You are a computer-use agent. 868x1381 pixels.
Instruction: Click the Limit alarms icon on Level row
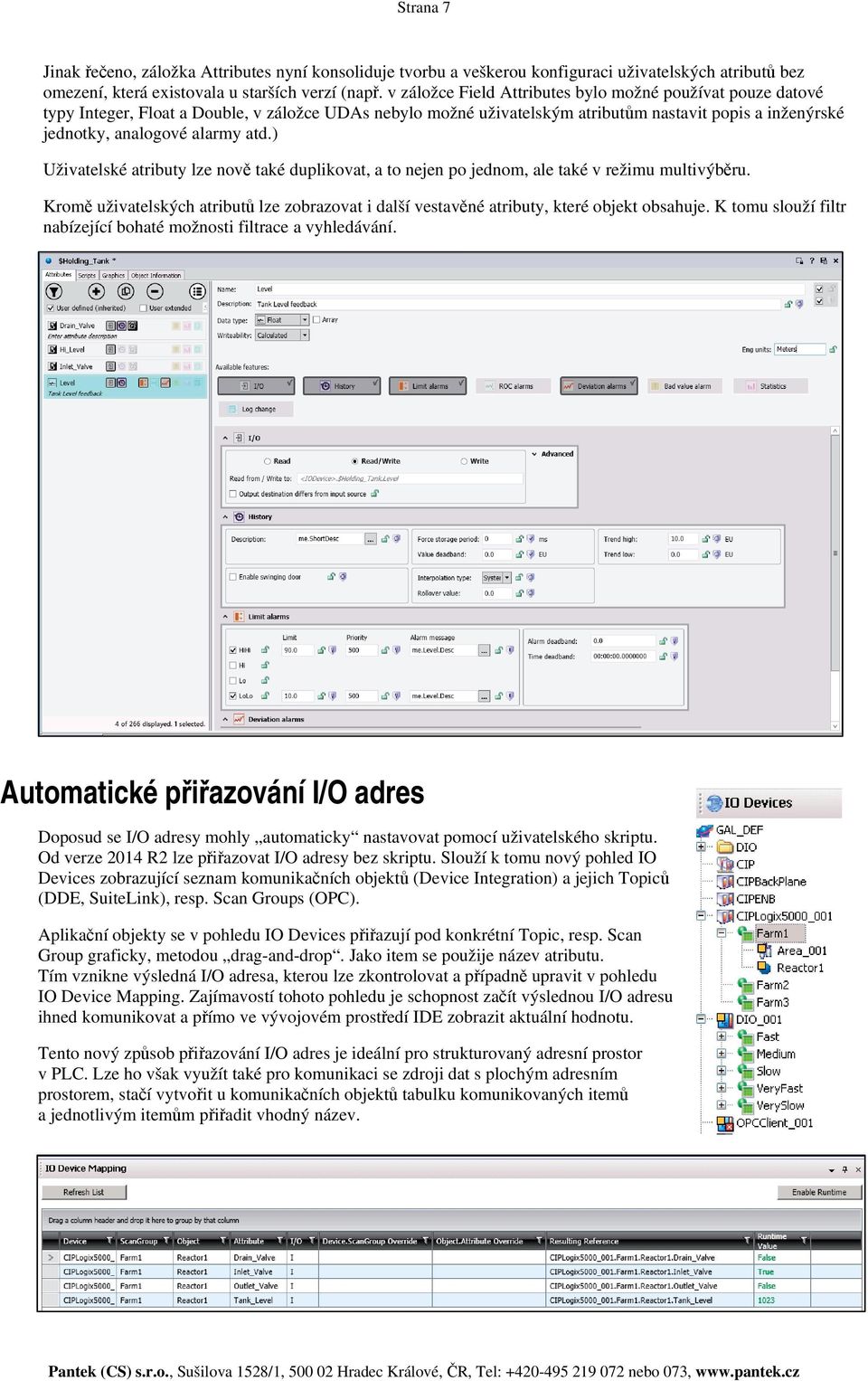pos(143,383)
